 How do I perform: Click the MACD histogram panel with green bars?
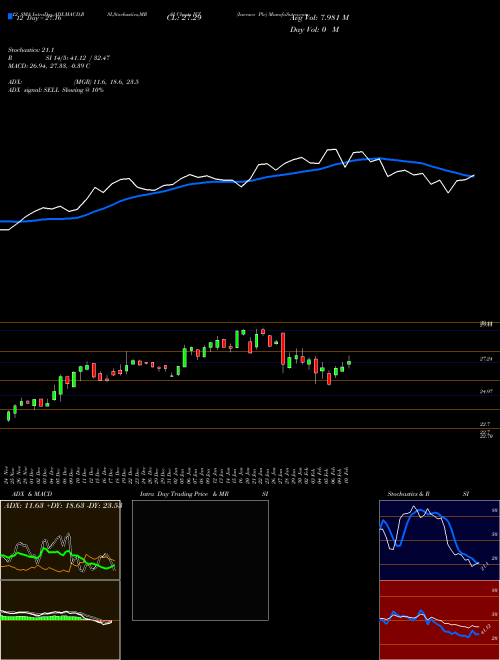(x=60, y=620)
